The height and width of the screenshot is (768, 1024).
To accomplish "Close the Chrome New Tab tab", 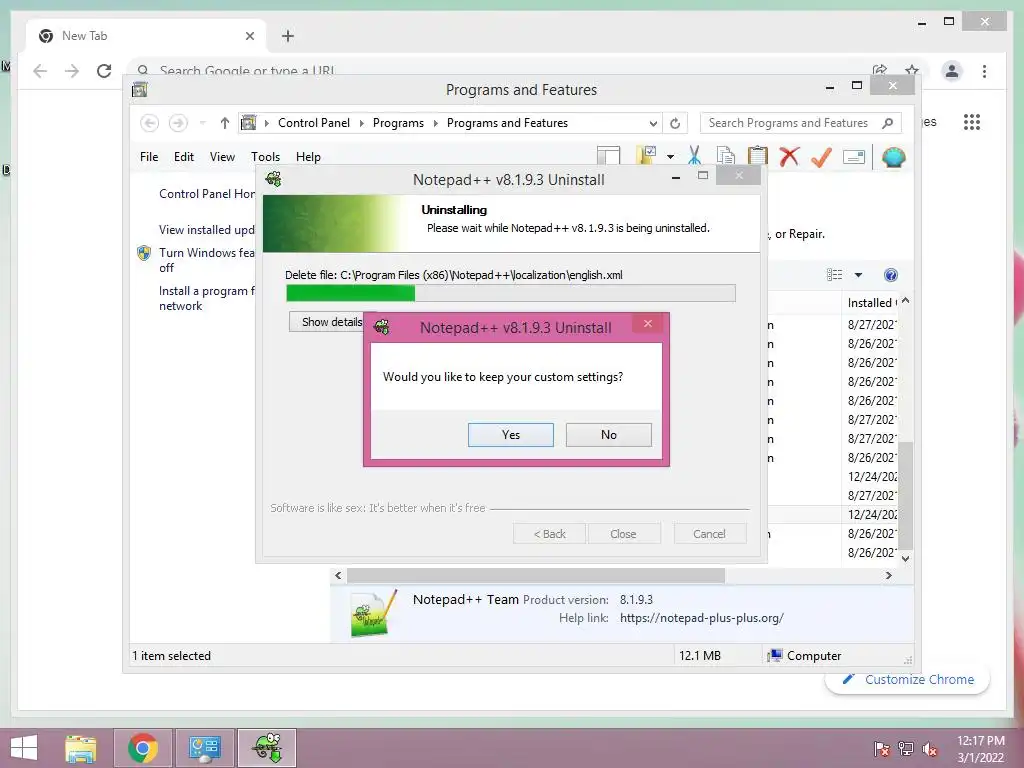I will (x=249, y=36).
